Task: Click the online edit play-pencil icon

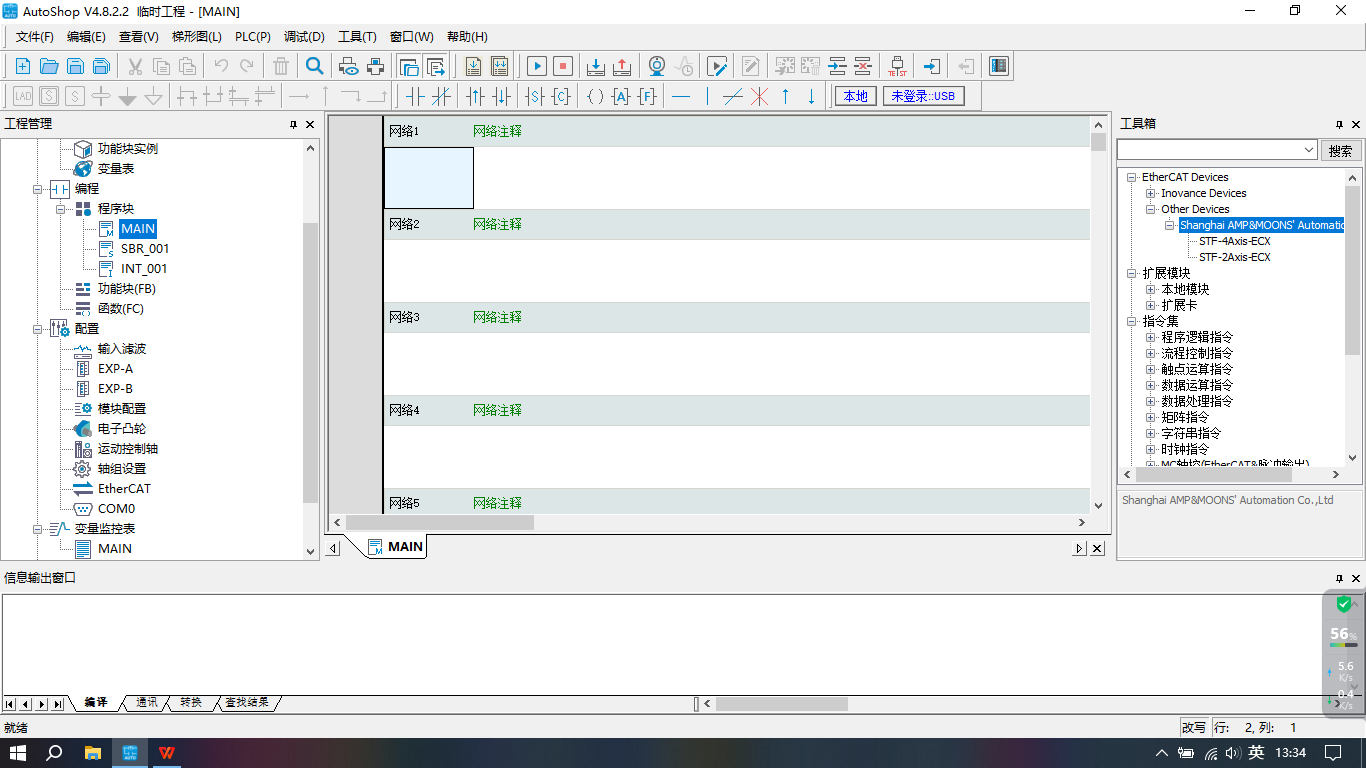Action: [x=717, y=66]
